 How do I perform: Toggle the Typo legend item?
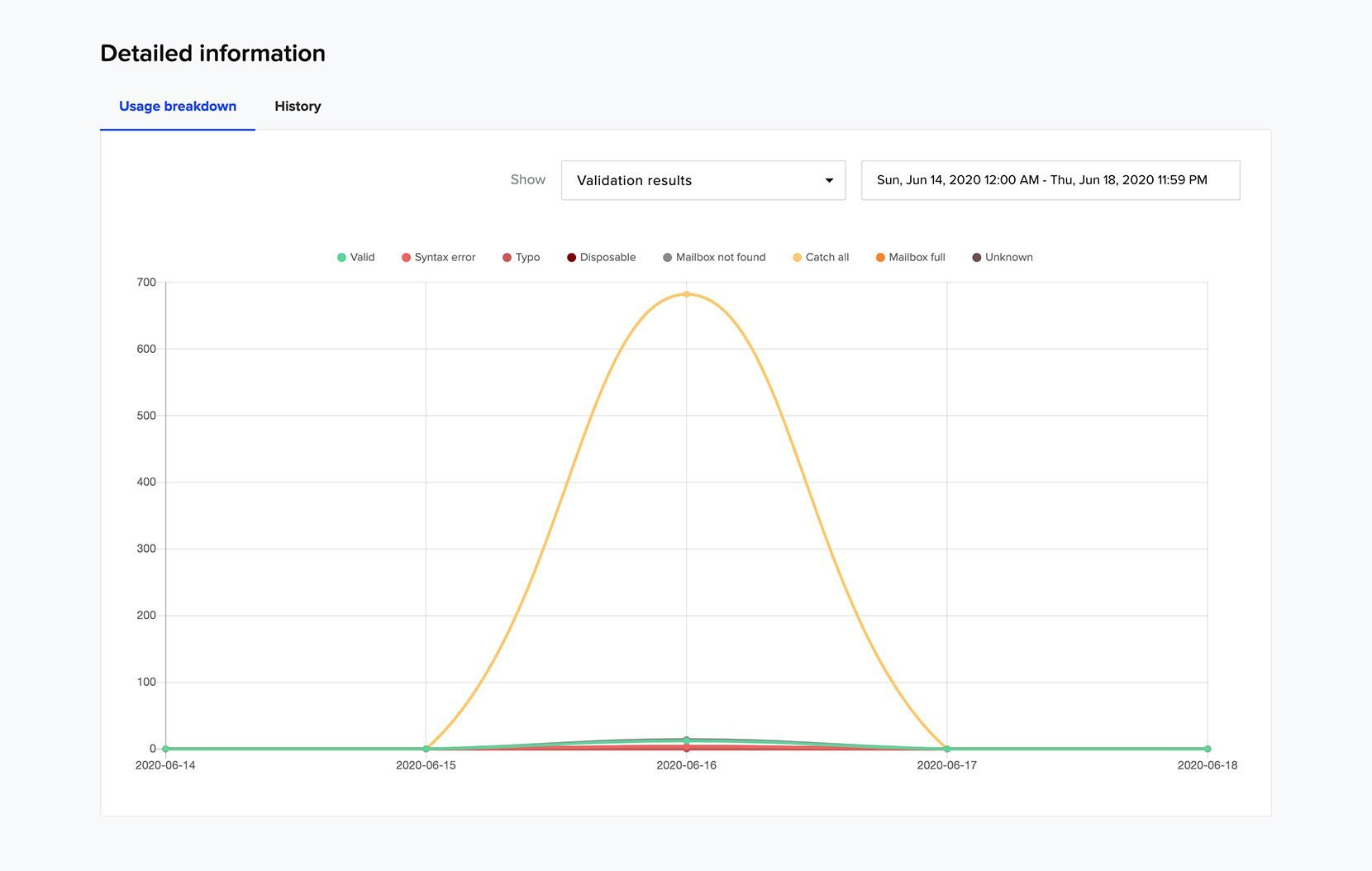pos(522,257)
